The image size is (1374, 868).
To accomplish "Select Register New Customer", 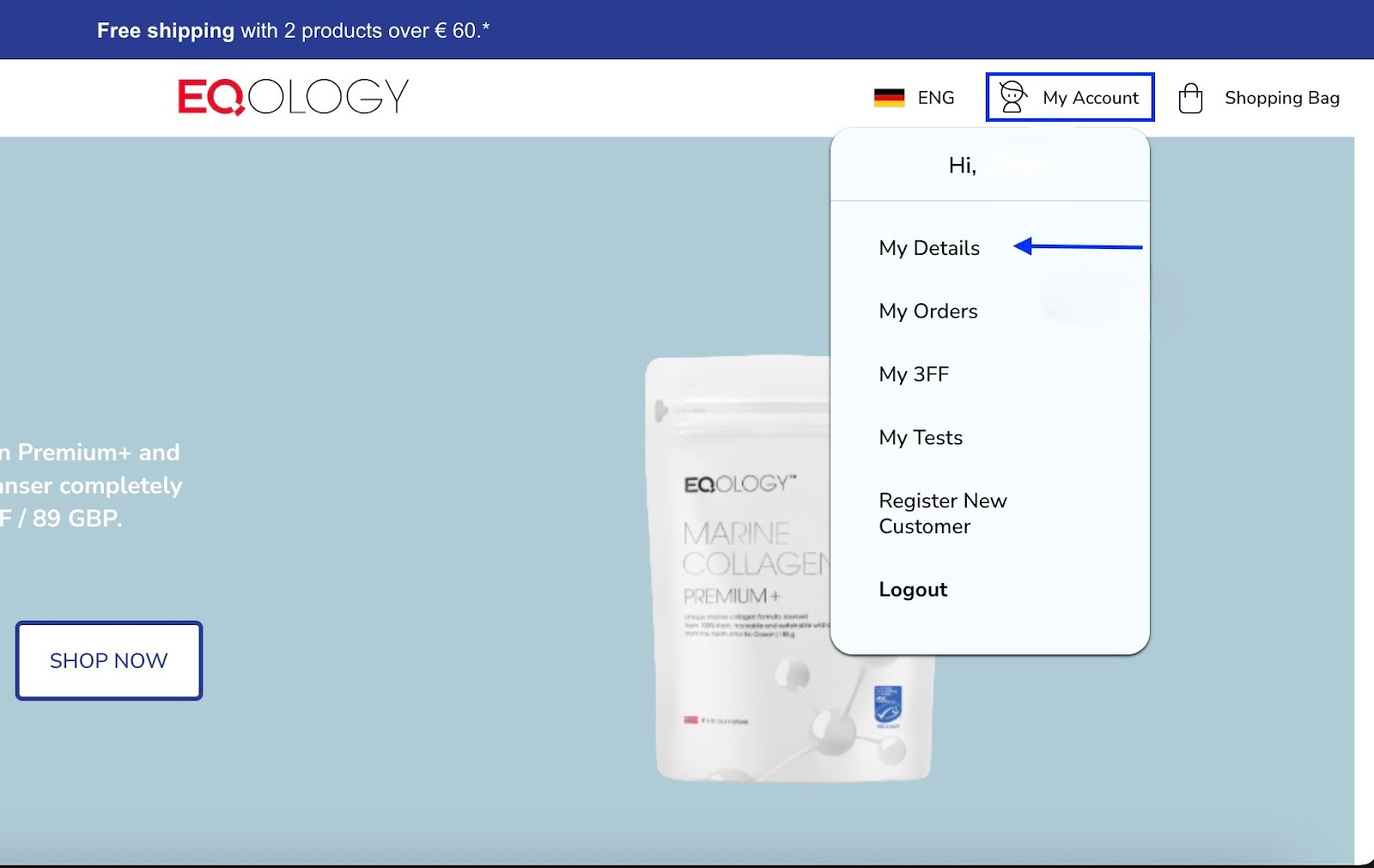I will pyautogui.click(x=943, y=513).
